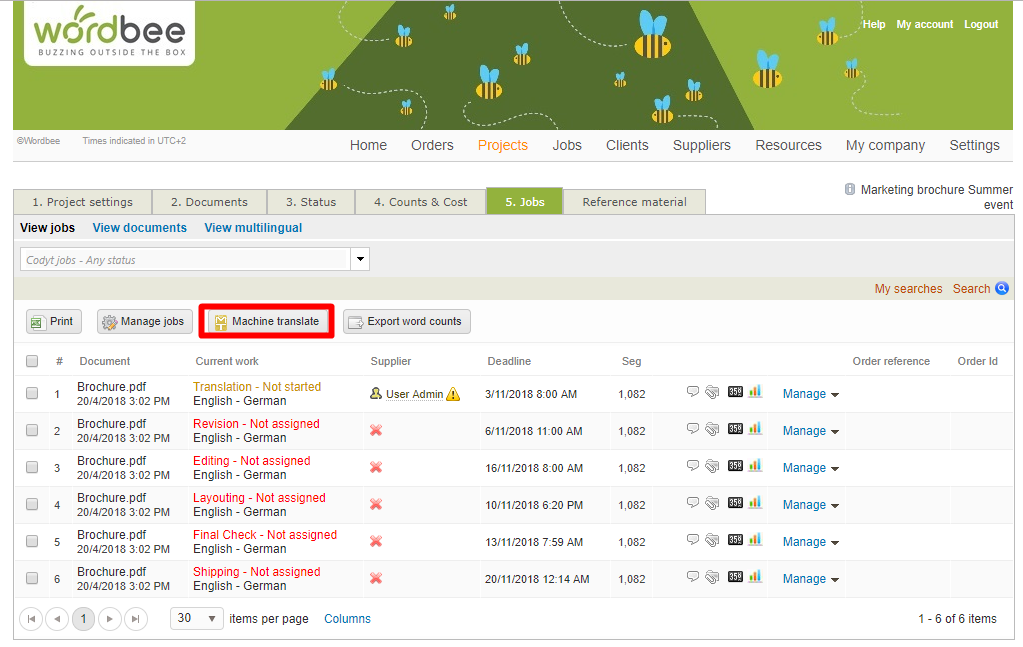1023x647 pixels.
Task: Tick checkbox for job 1 Translation row
Action: [32, 394]
